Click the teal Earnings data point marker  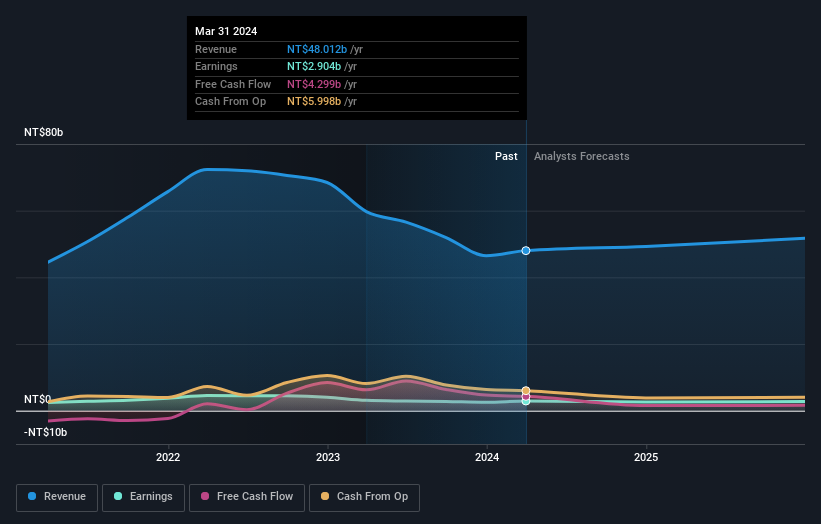[526, 402]
